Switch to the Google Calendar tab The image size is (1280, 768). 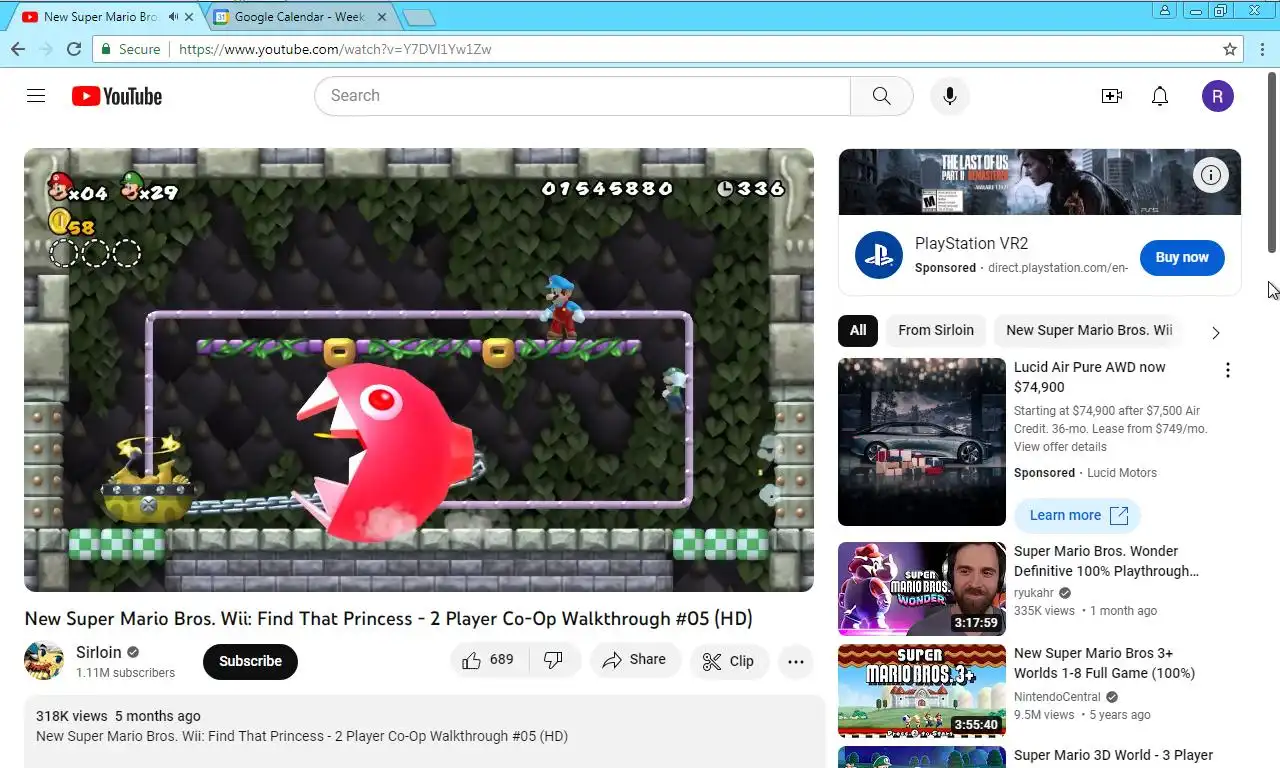(299, 17)
